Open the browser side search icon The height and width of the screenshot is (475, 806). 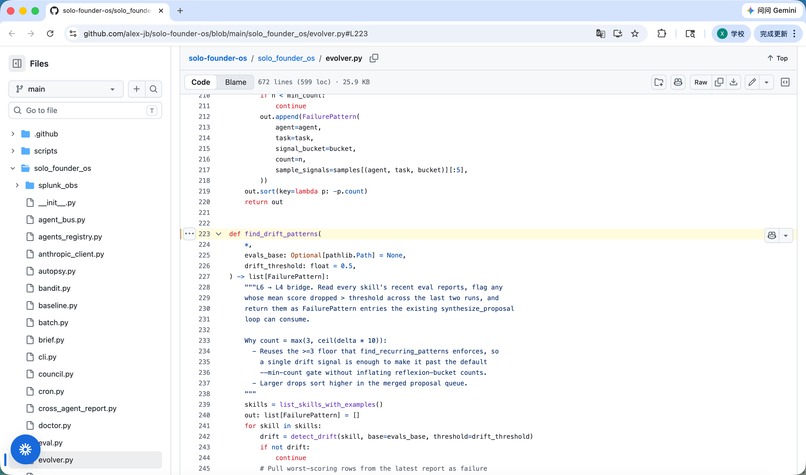pos(690,33)
